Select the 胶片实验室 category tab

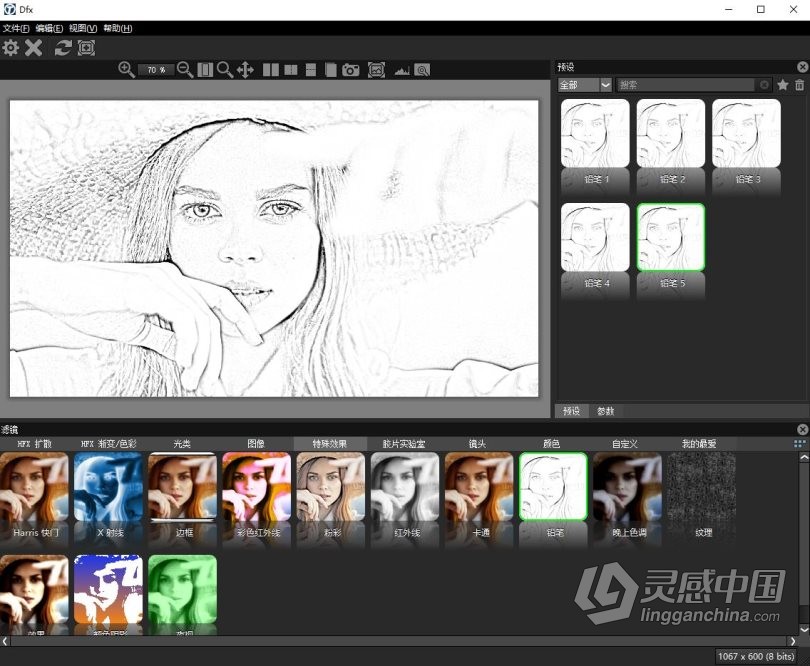(x=404, y=444)
